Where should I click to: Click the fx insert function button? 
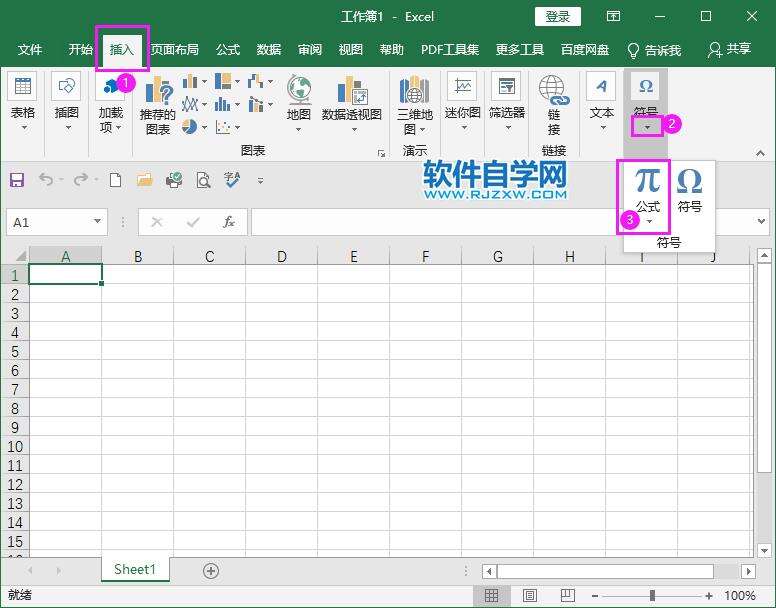[229, 222]
